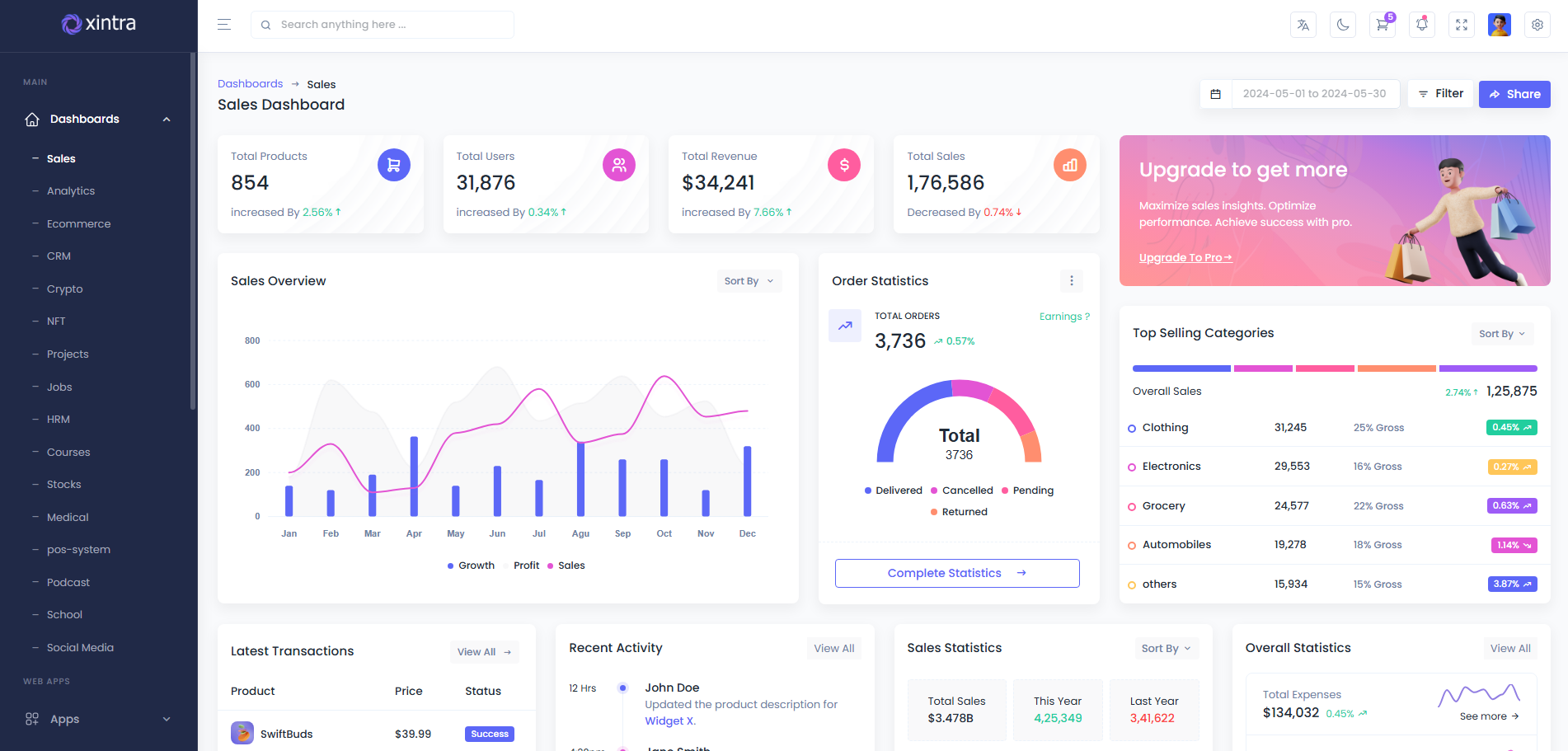Viewport: 1568px width, 751px height.
Task: Open Top Selling Categories Sort By dropdown
Action: click(x=1503, y=334)
